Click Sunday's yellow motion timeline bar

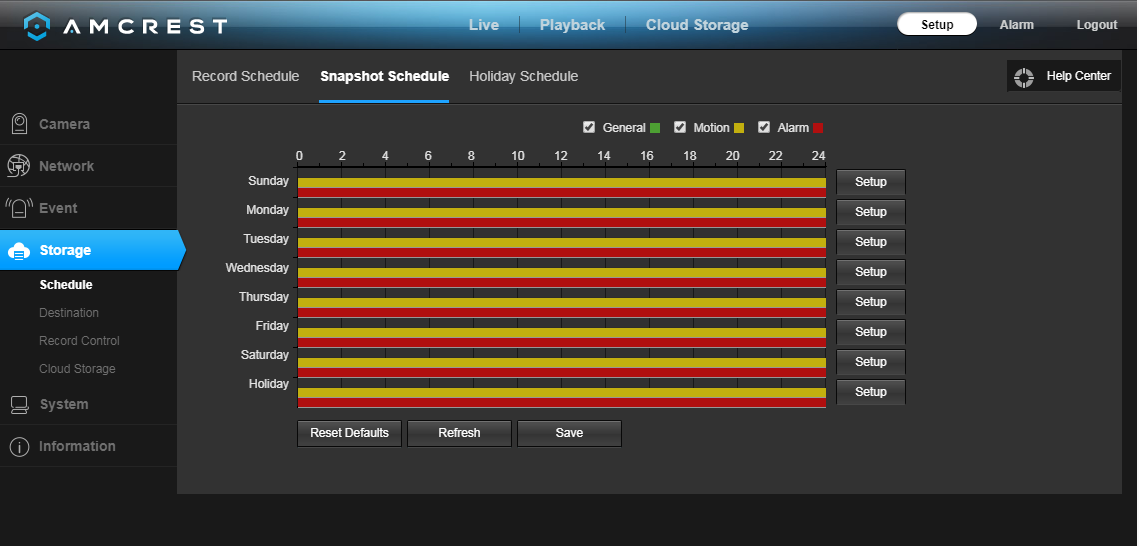pos(562,183)
